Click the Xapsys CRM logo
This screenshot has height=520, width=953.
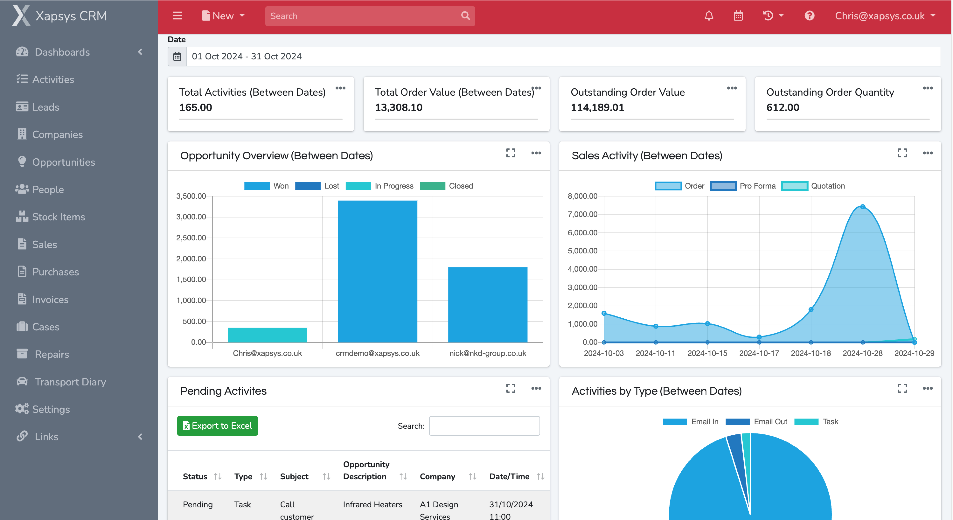pyautogui.click(x=60, y=16)
